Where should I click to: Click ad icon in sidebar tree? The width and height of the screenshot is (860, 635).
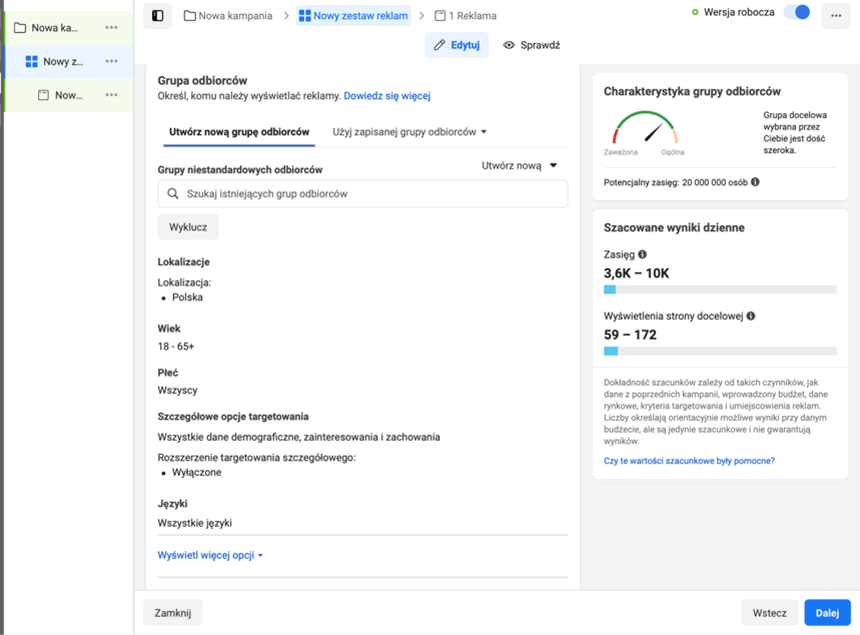click(43, 95)
